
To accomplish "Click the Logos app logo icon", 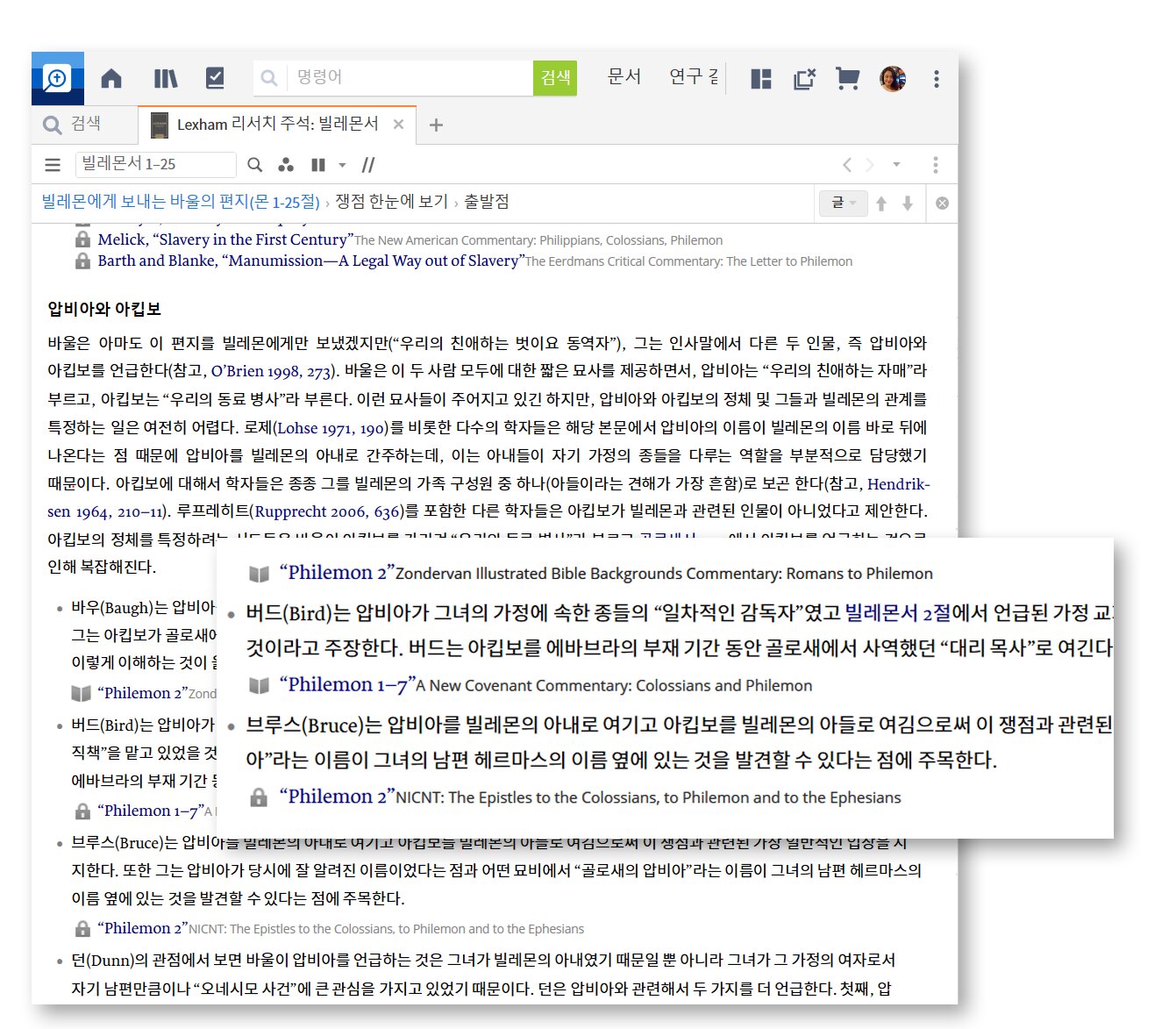I will click(58, 78).
